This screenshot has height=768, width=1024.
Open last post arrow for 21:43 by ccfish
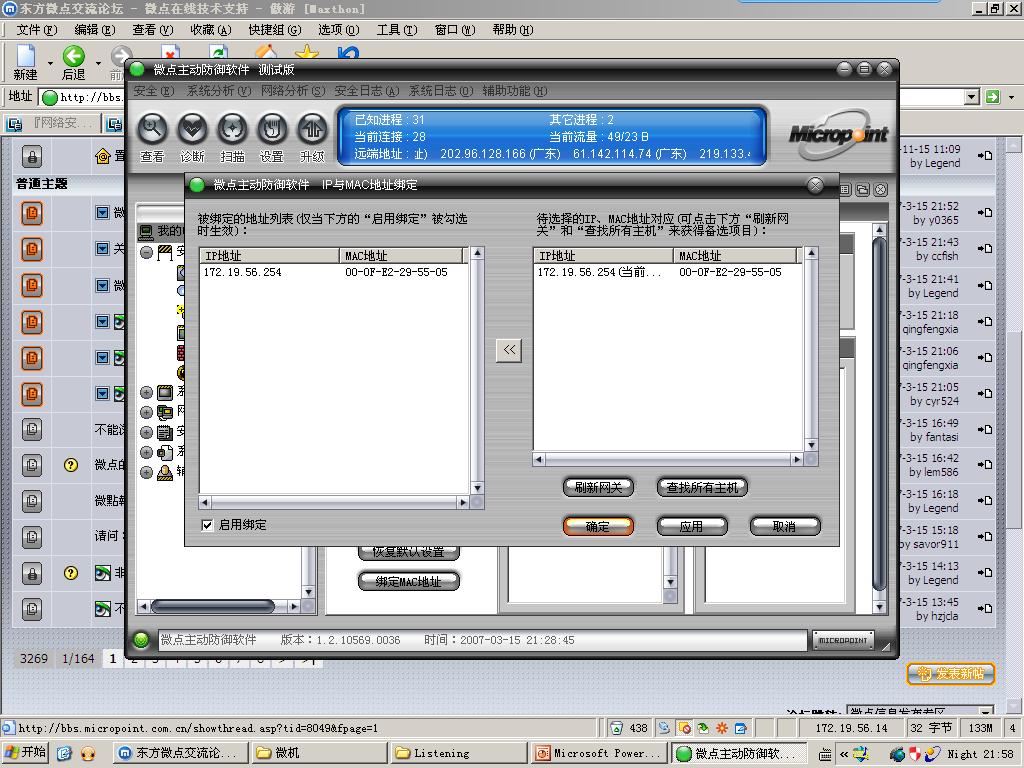985,249
